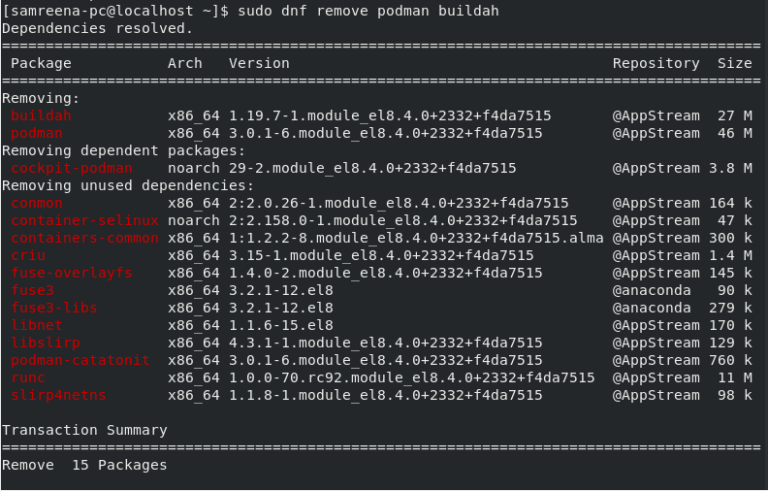Click the podman package under Removing
The width and height of the screenshot is (768, 491).
coord(37,133)
